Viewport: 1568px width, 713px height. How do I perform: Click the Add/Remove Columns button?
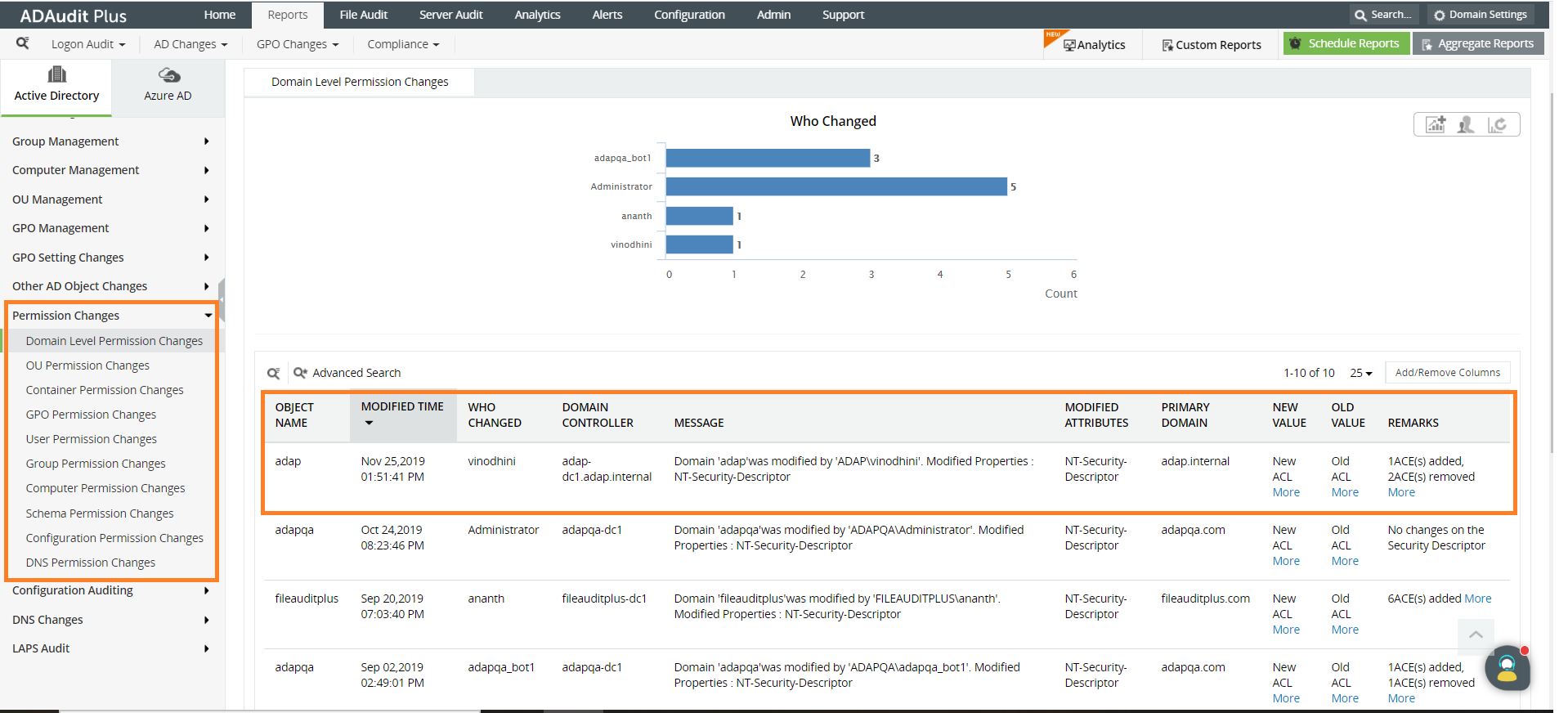click(1448, 373)
